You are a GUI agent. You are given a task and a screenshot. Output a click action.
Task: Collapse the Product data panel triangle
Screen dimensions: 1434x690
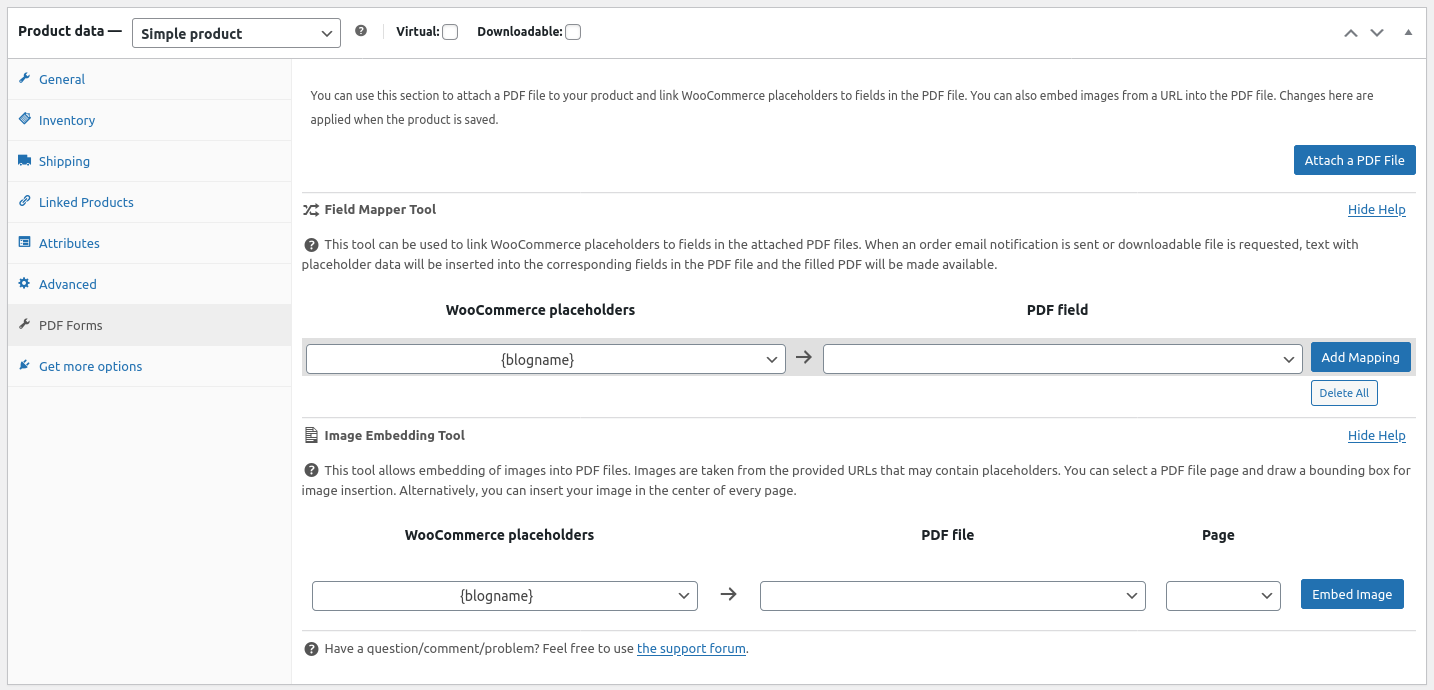(x=1408, y=32)
